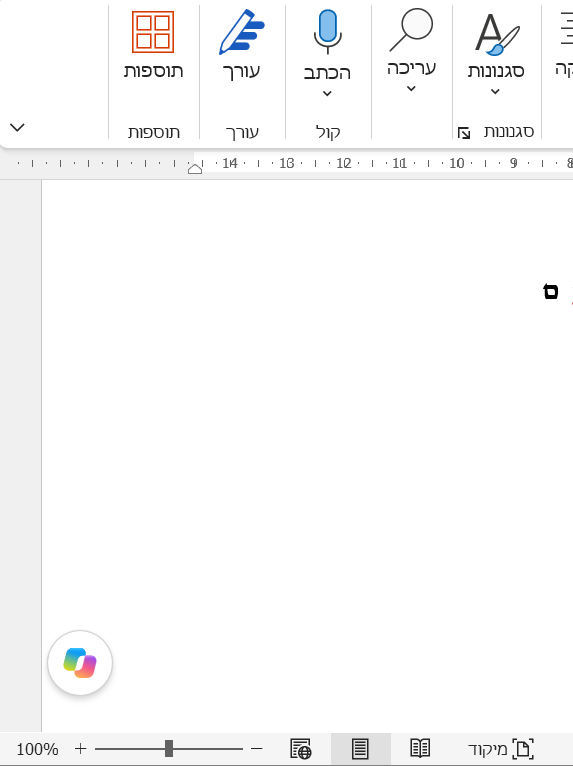Expand the סגנונות dropdown chevron
Image resolution: width=573 pixels, height=766 pixels.
pyautogui.click(x=495, y=92)
